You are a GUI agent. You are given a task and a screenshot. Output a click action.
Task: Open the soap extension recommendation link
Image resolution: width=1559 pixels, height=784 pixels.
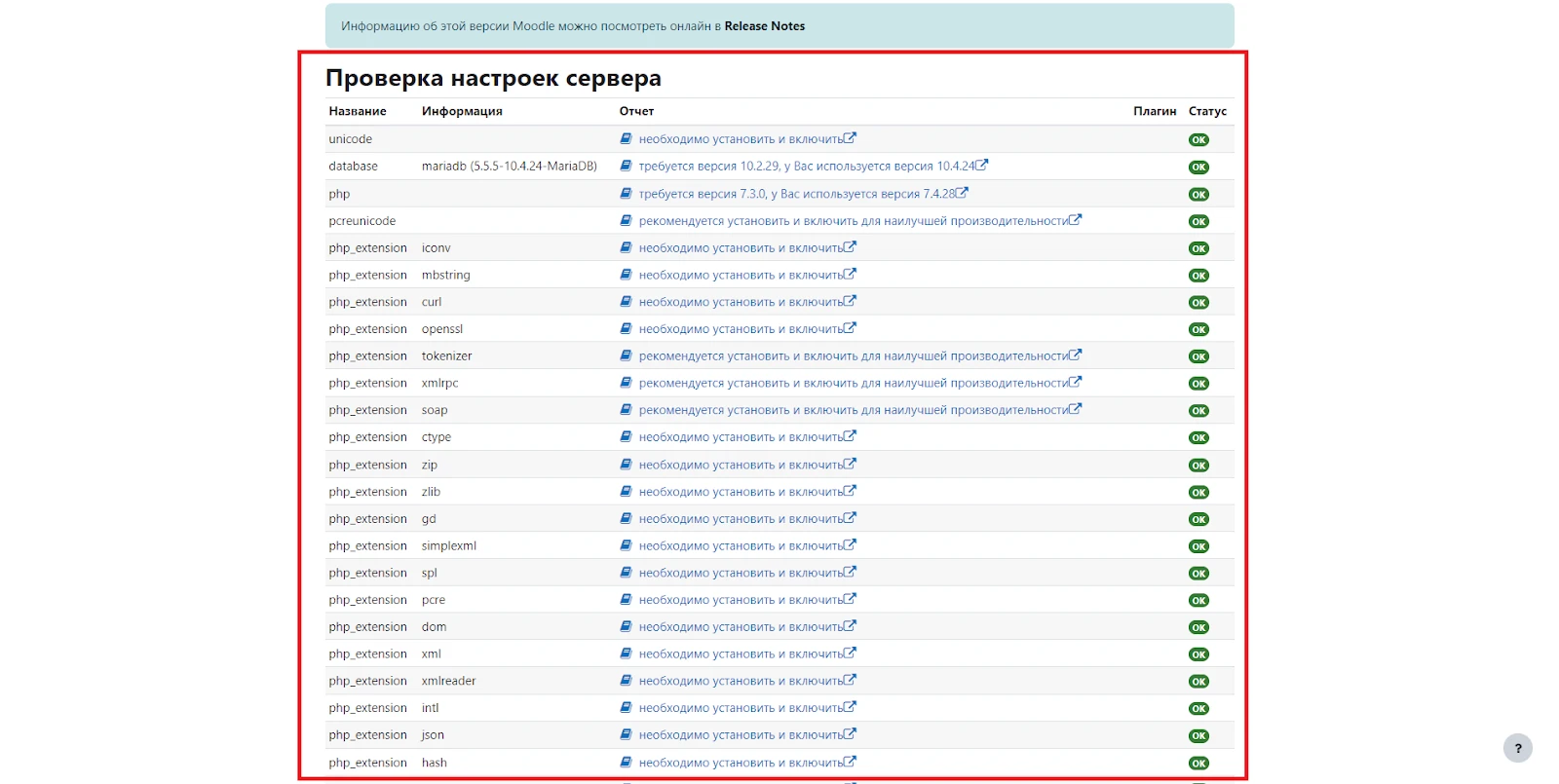pos(853,411)
